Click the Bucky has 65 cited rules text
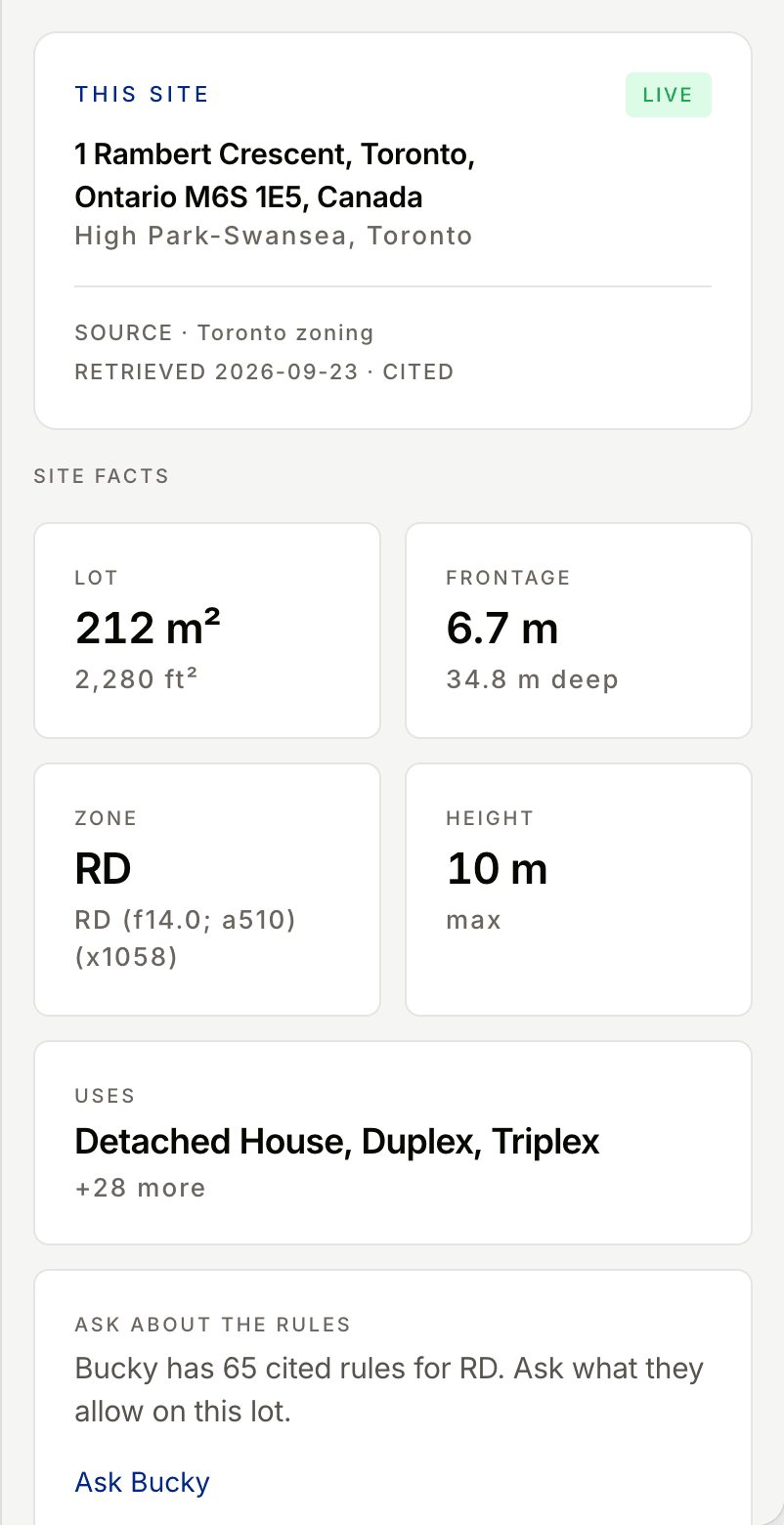 [389, 1390]
